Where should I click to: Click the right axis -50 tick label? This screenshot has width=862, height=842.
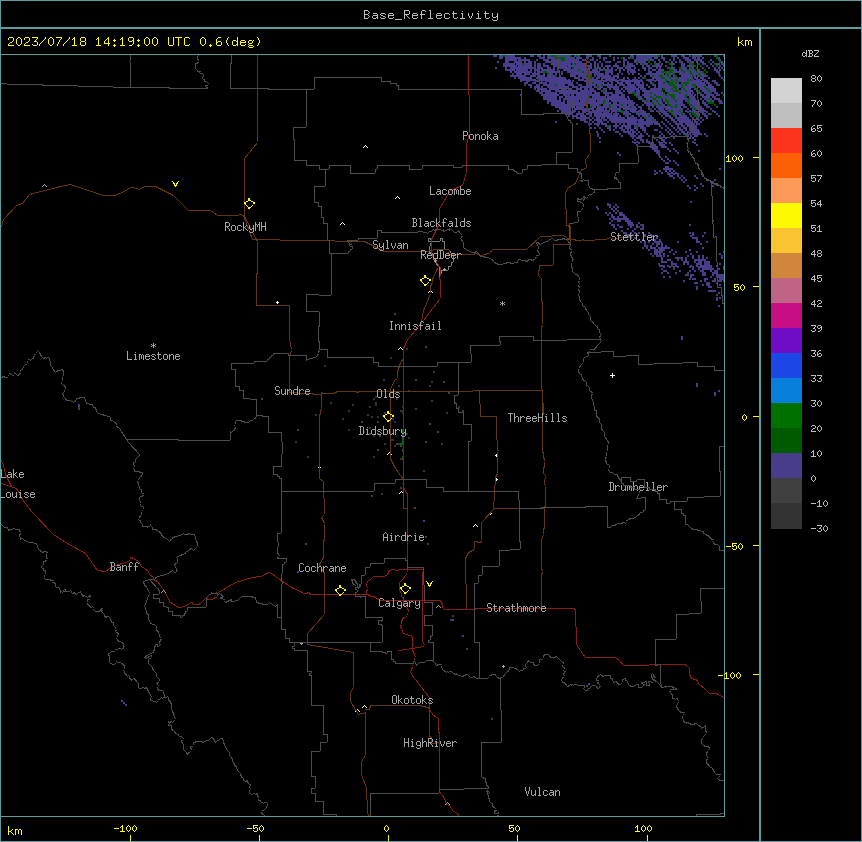point(734,546)
